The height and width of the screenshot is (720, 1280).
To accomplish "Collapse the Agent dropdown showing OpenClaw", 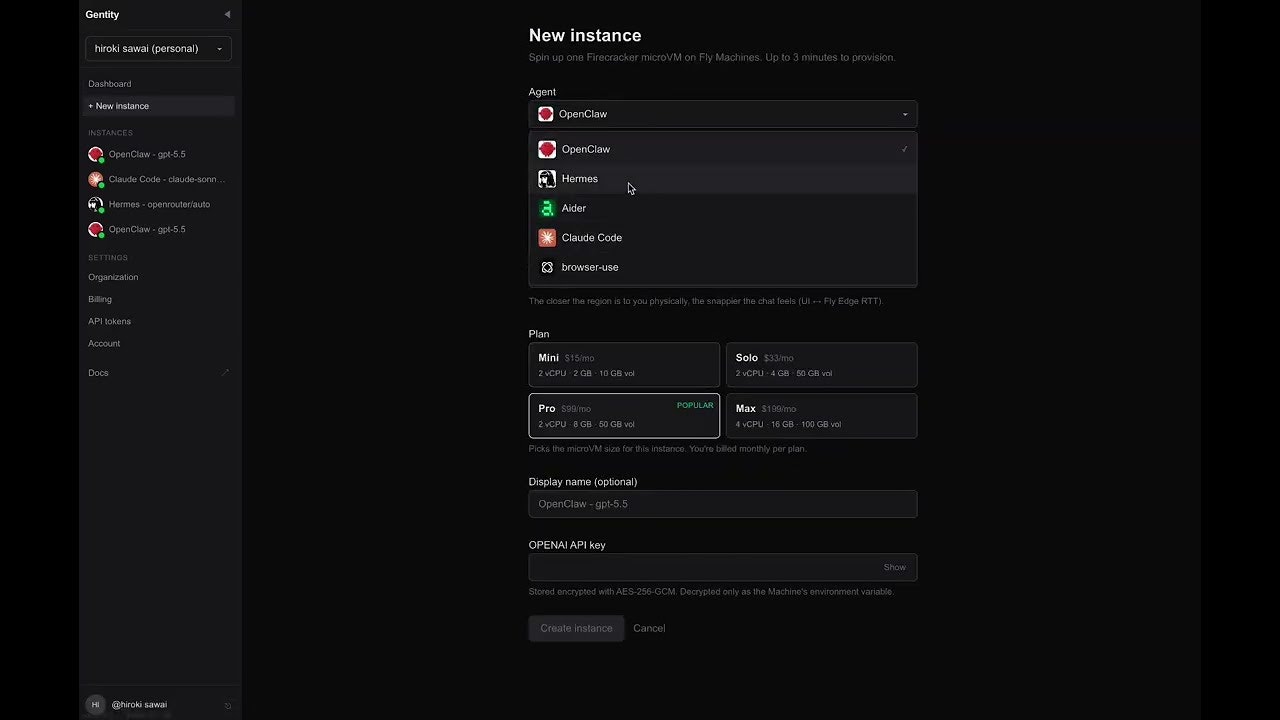I will 723,114.
